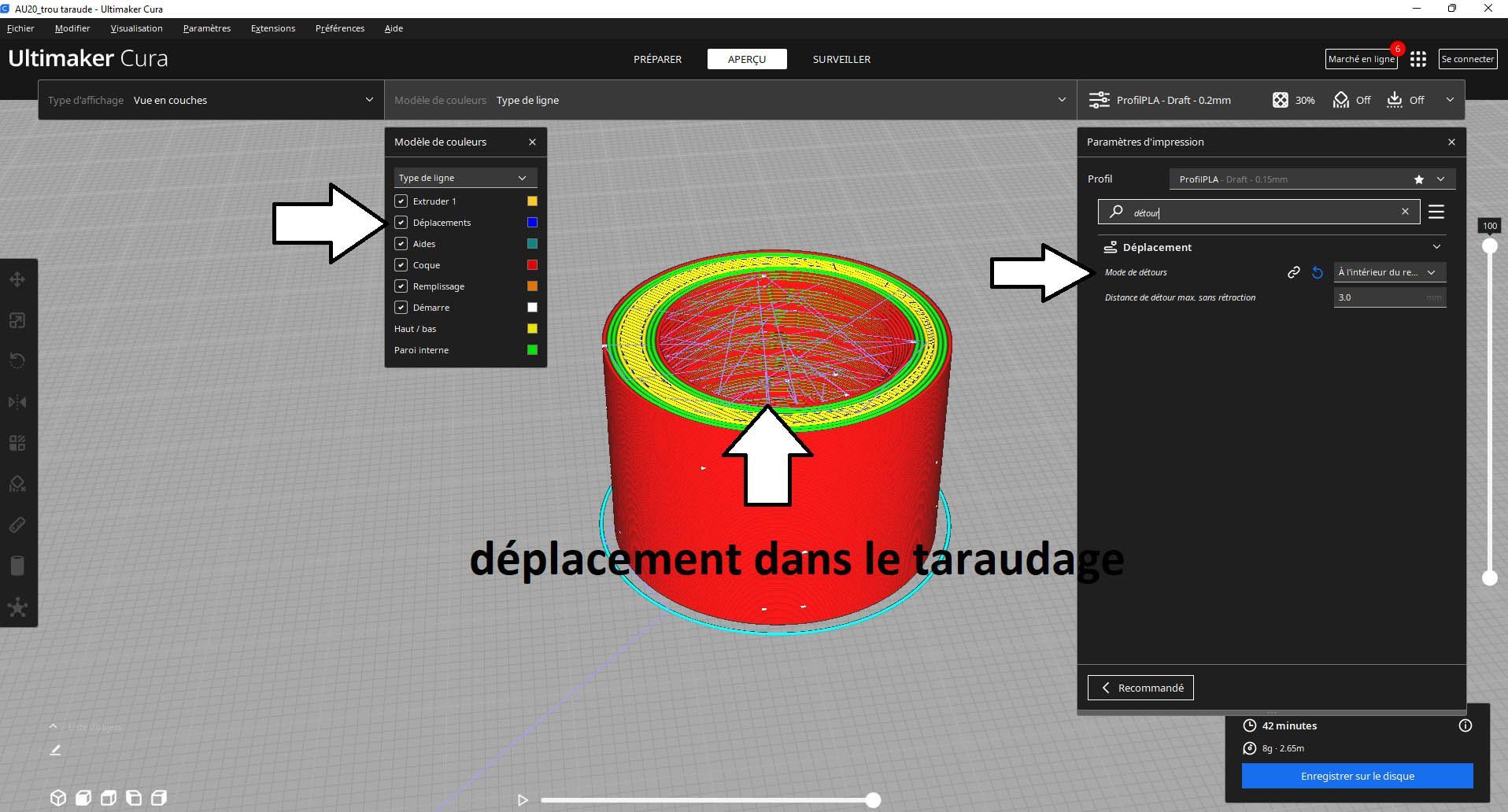
Task: Open the Visualisation menu
Action: (136, 28)
